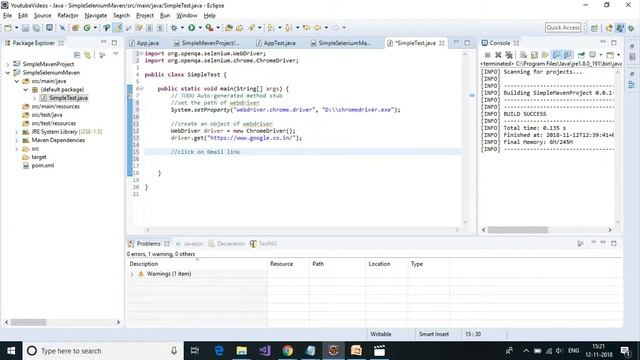This screenshot has width=640, height=360.
Task: Click the Last Edit Location arrow icon
Action: pyautogui.click(x=307, y=28)
